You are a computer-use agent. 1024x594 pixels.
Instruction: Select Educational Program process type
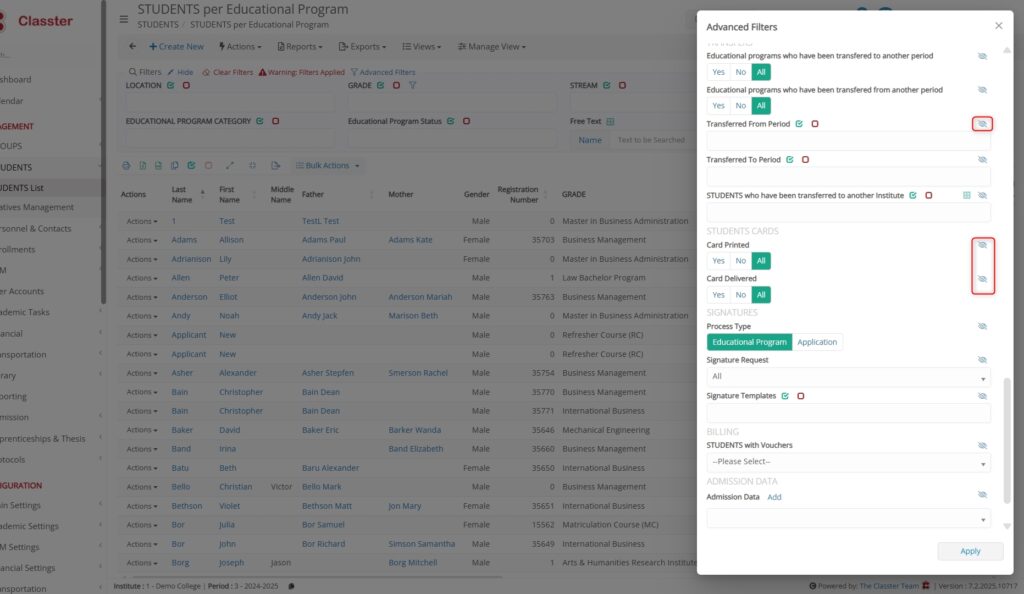pos(749,342)
